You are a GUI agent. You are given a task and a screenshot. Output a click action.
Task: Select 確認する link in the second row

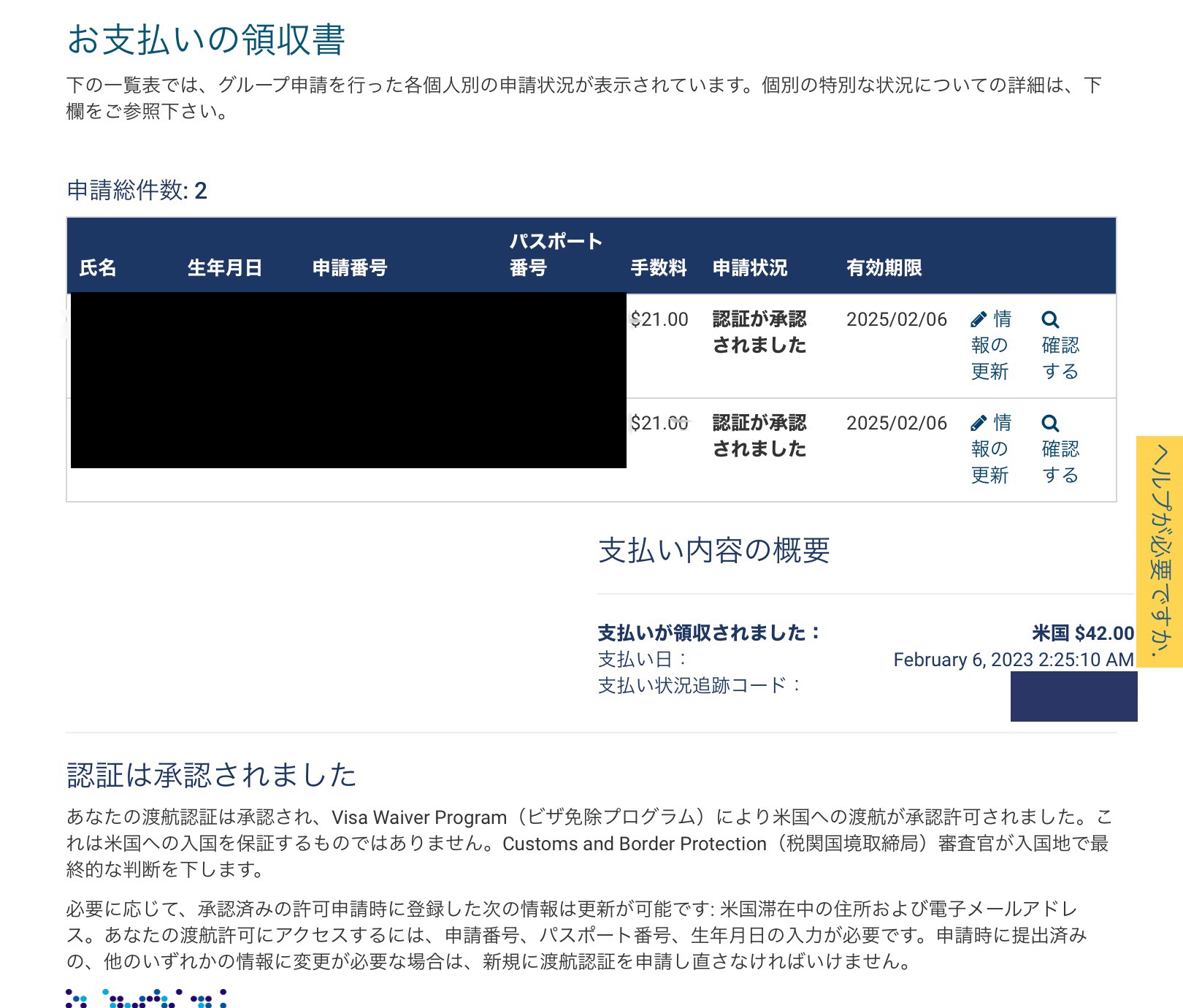click(1060, 449)
